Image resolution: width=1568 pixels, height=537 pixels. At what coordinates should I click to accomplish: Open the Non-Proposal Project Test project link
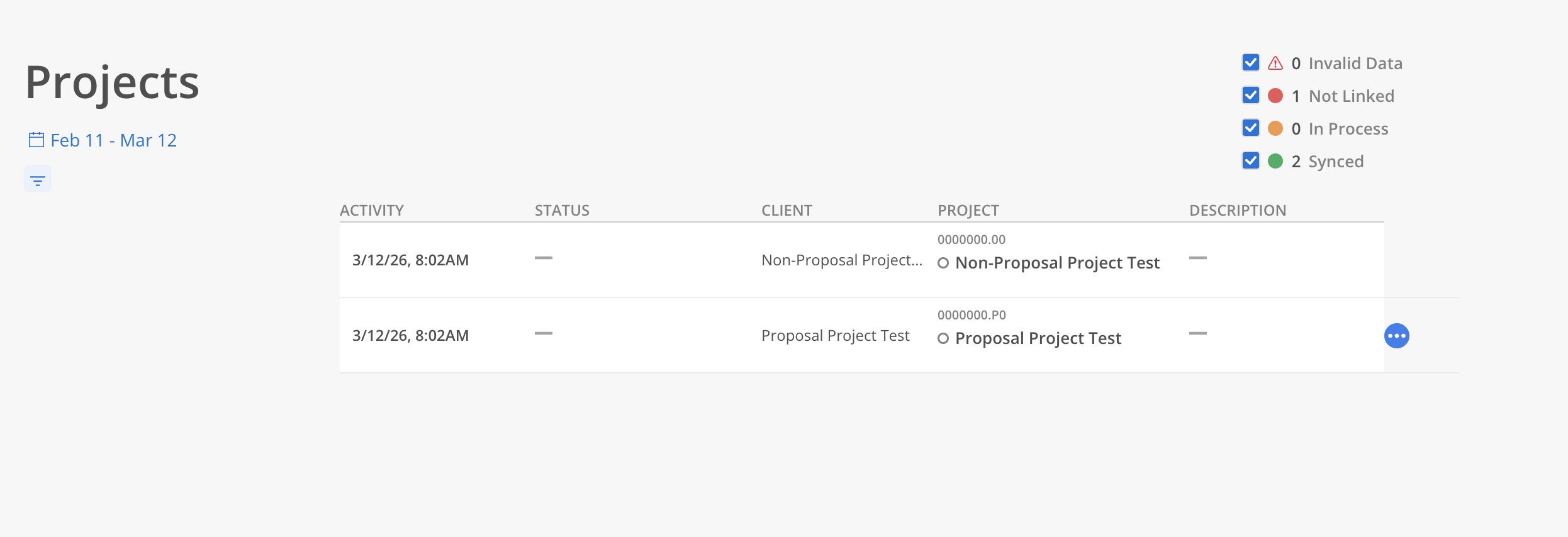pos(1057,263)
